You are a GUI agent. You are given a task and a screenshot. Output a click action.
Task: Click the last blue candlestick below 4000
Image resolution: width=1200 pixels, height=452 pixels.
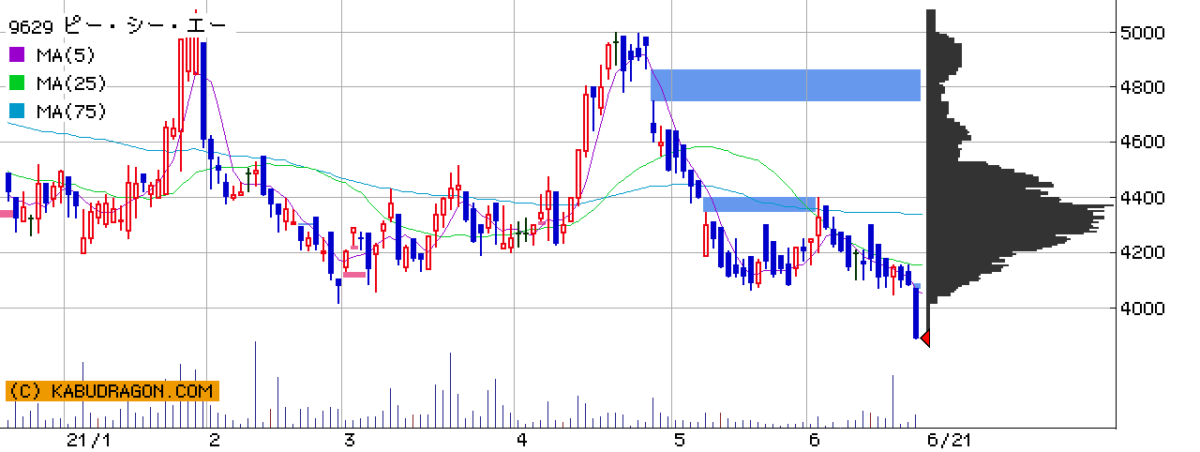(915, 312)
